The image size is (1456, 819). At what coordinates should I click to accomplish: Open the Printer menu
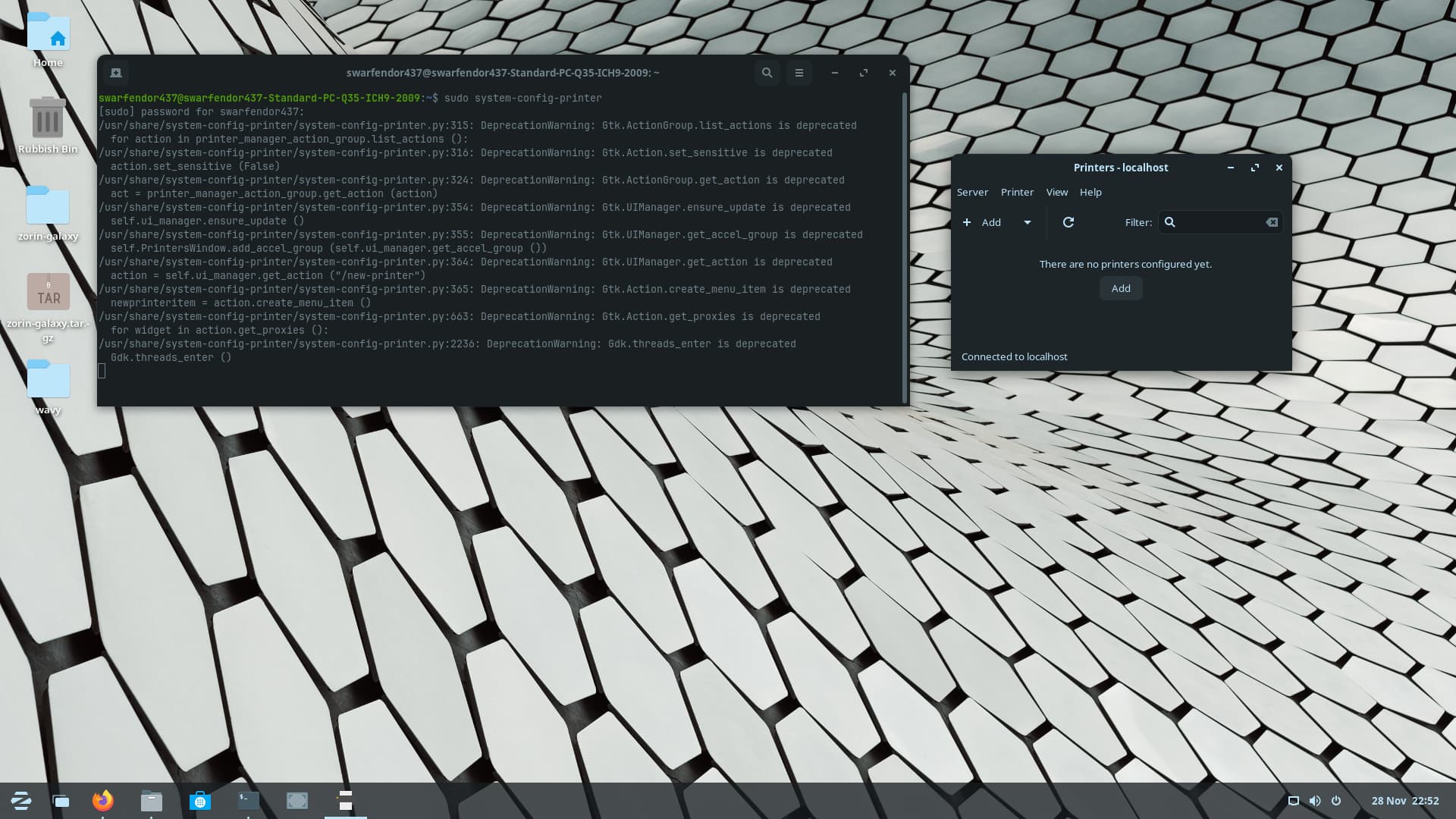[x=1017, y=192]
